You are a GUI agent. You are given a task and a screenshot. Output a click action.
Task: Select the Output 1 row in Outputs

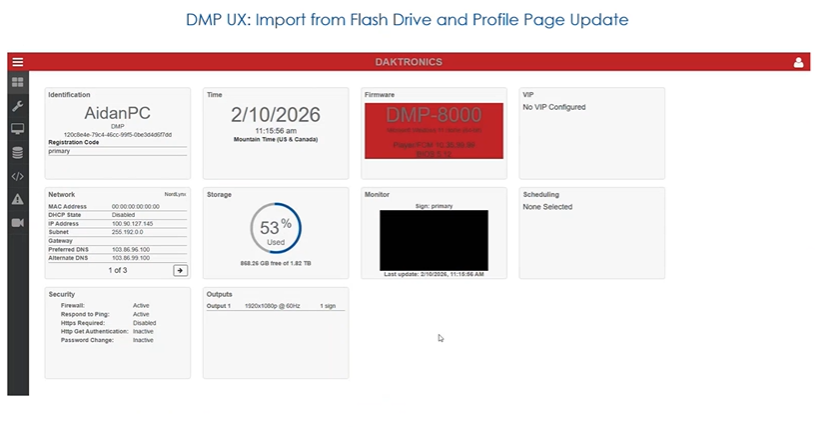276,306
